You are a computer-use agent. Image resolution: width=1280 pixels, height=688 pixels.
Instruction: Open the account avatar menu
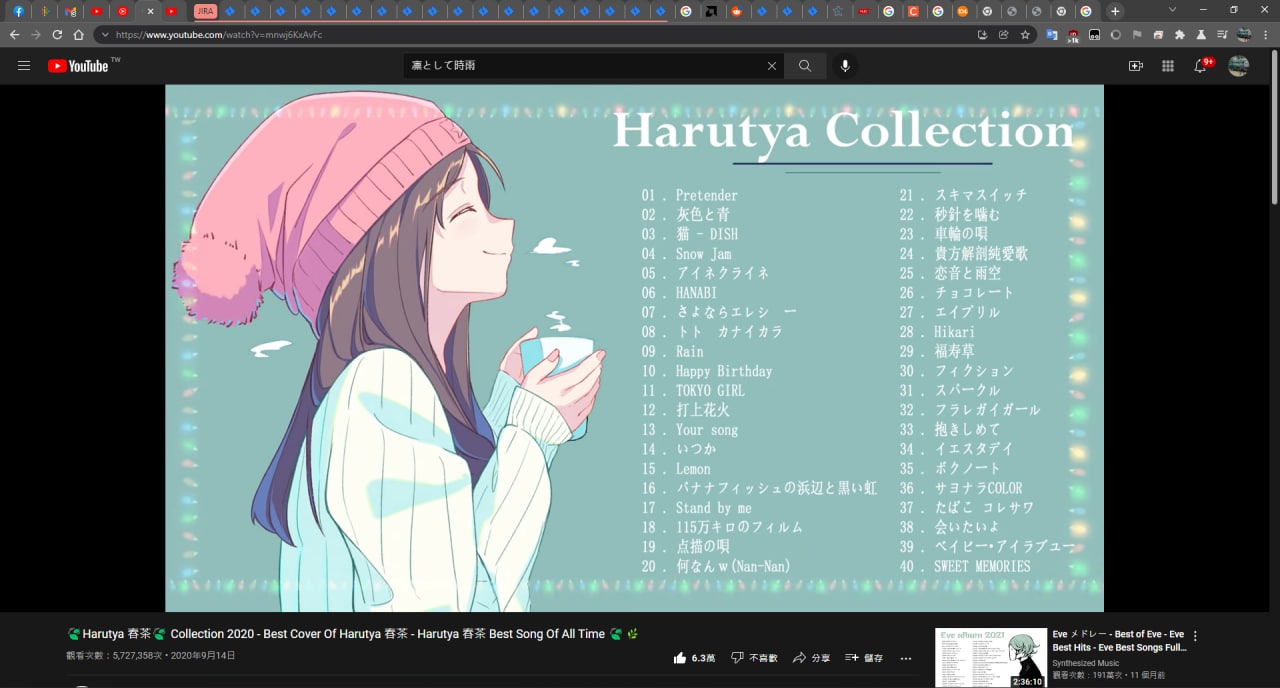(1238, 66)
